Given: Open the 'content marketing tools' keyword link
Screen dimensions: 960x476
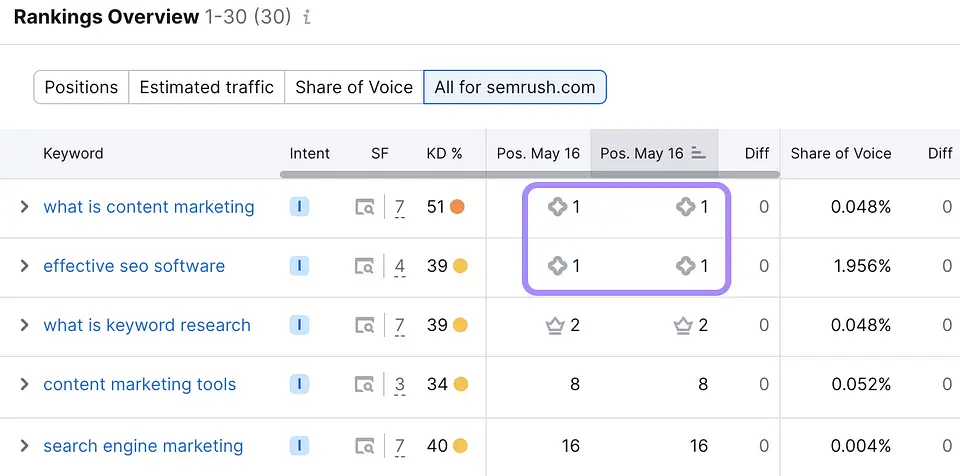Looking at the screenshot, I should point(139,384).
